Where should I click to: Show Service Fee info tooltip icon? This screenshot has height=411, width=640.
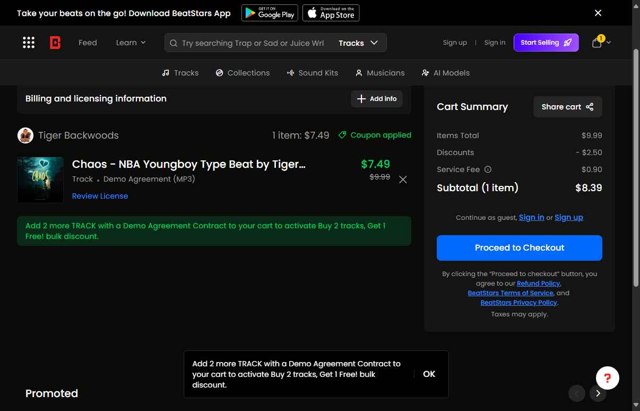pos(488,169)
